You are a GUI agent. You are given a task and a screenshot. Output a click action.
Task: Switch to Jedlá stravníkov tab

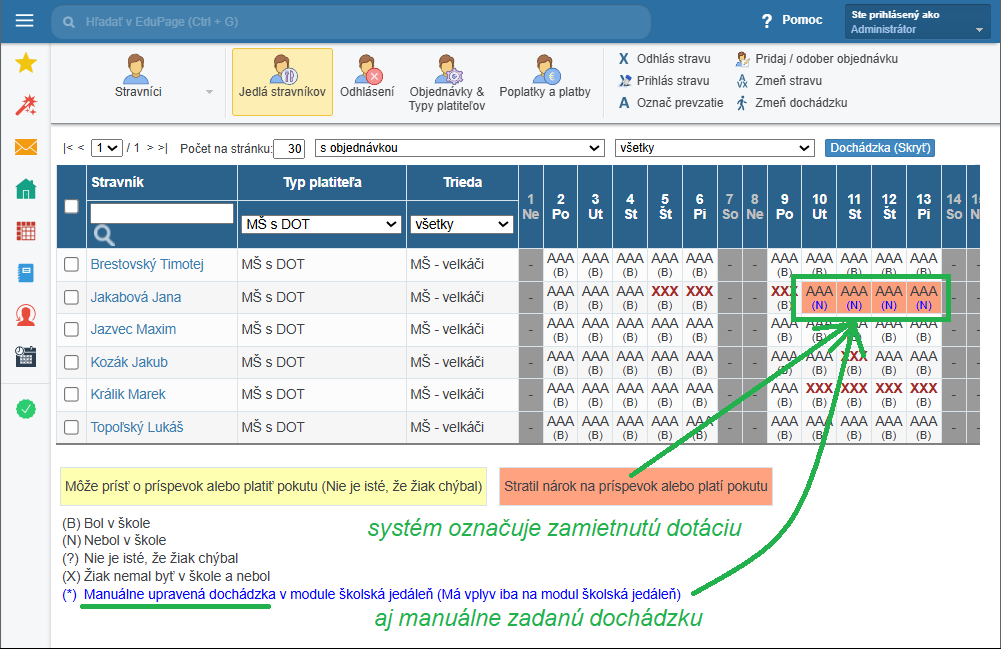pyautogui.click(x=282, y=76)
